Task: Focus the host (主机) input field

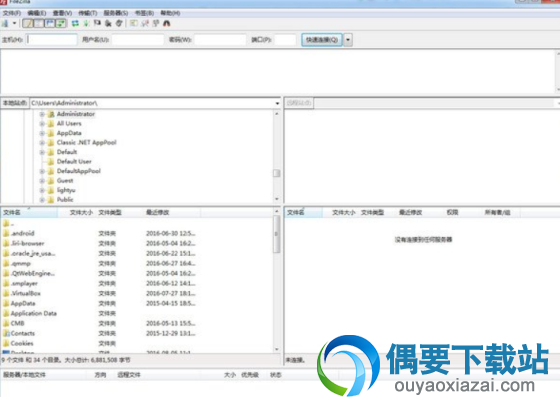Action: (52, 40)
